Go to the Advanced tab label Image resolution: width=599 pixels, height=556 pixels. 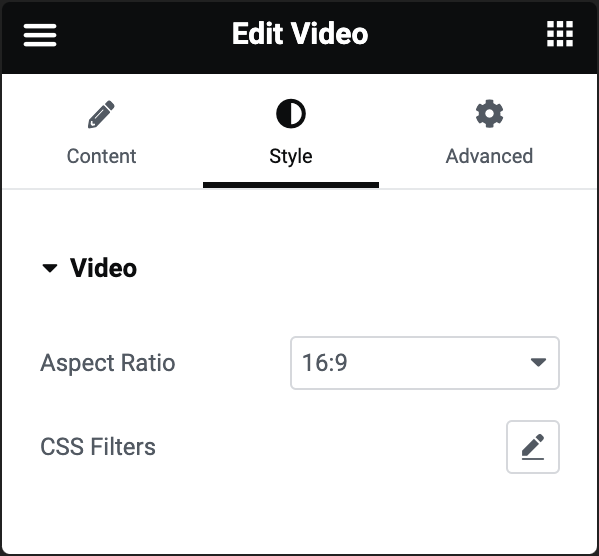(489, 156)
